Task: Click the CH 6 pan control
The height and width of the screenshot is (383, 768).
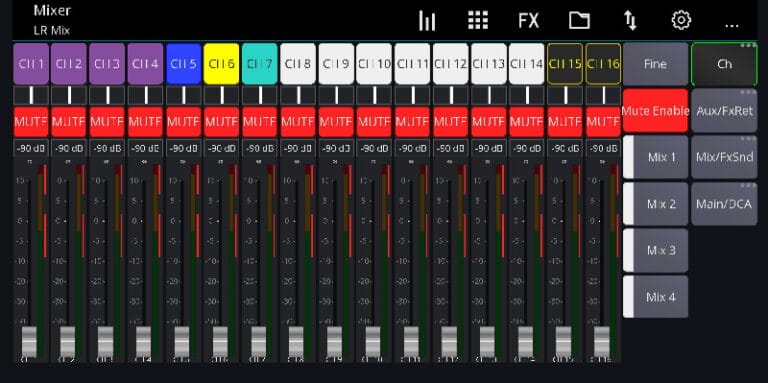Action: [x=221, y=96]
